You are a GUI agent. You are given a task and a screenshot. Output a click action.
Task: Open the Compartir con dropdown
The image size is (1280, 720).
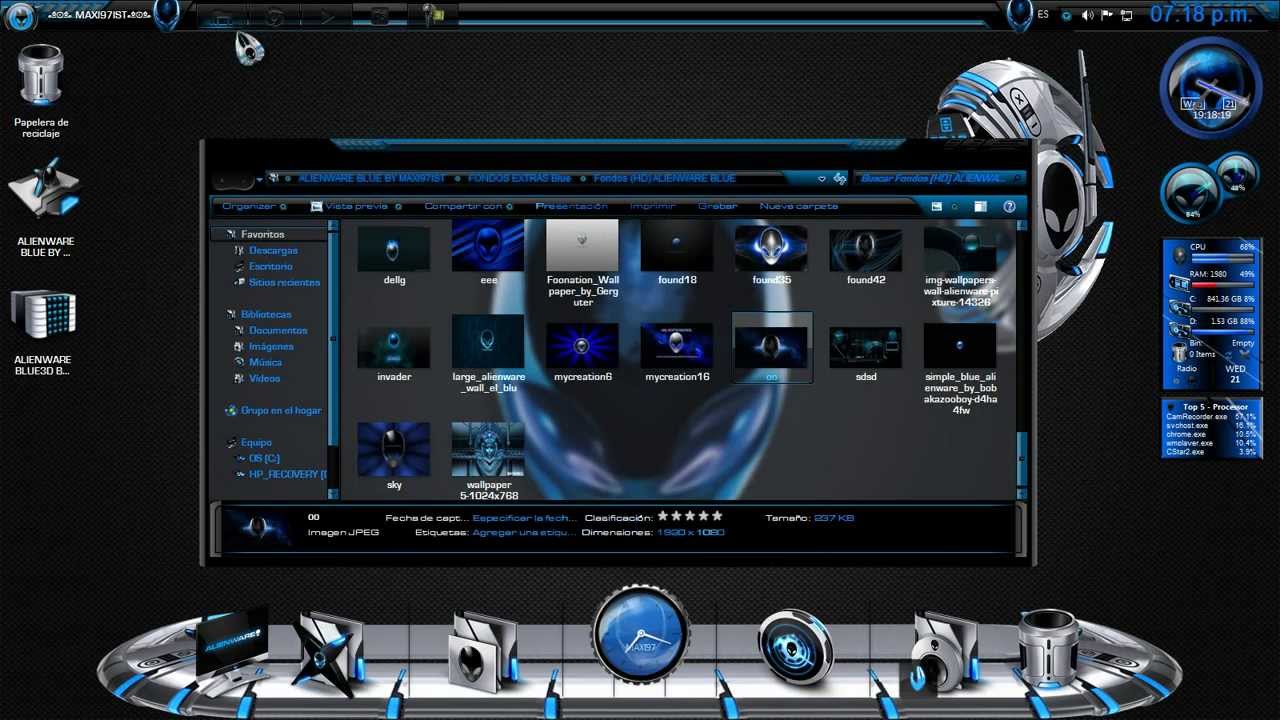coord(469,207)
